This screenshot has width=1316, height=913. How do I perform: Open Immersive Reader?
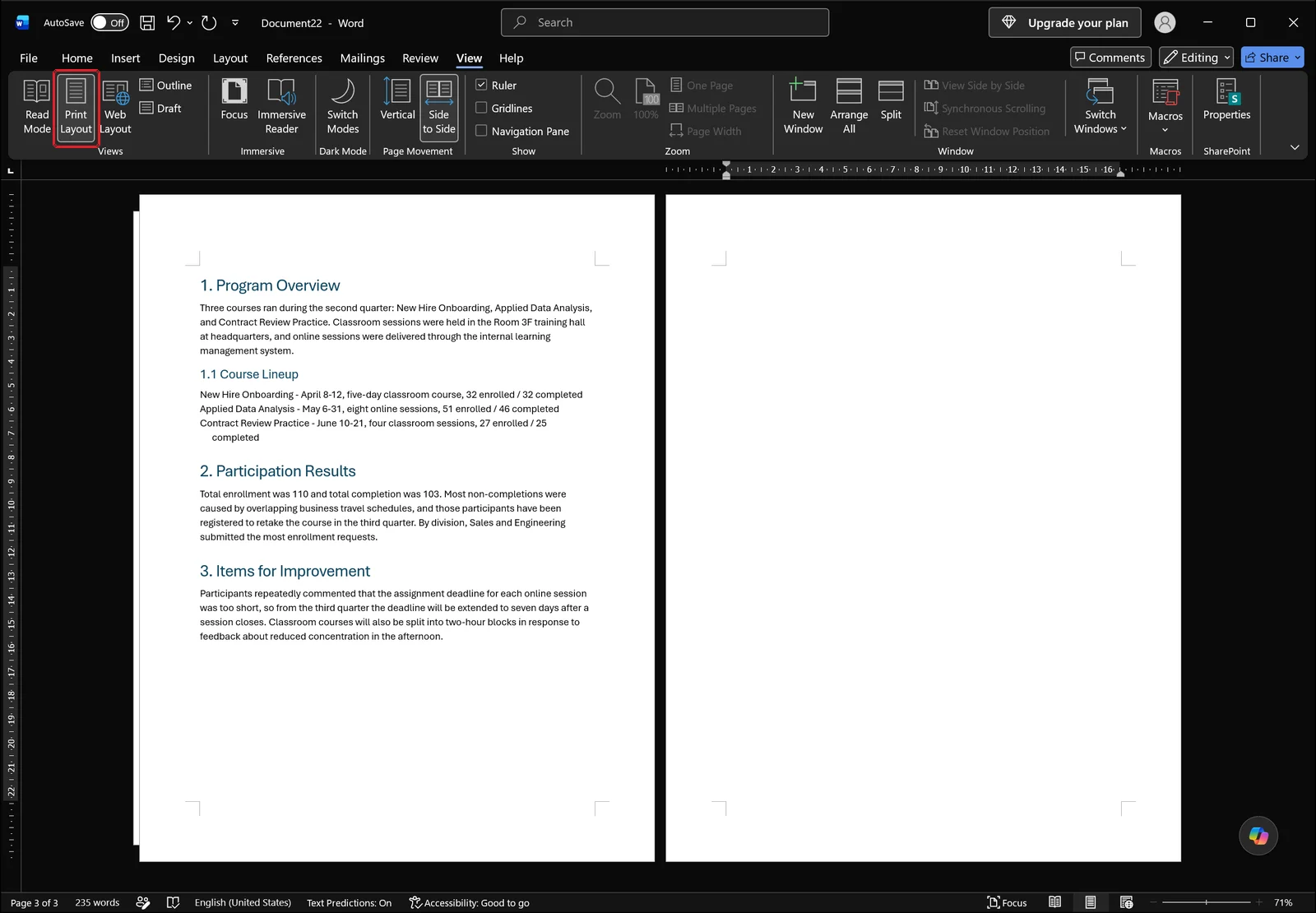[281, 107]
